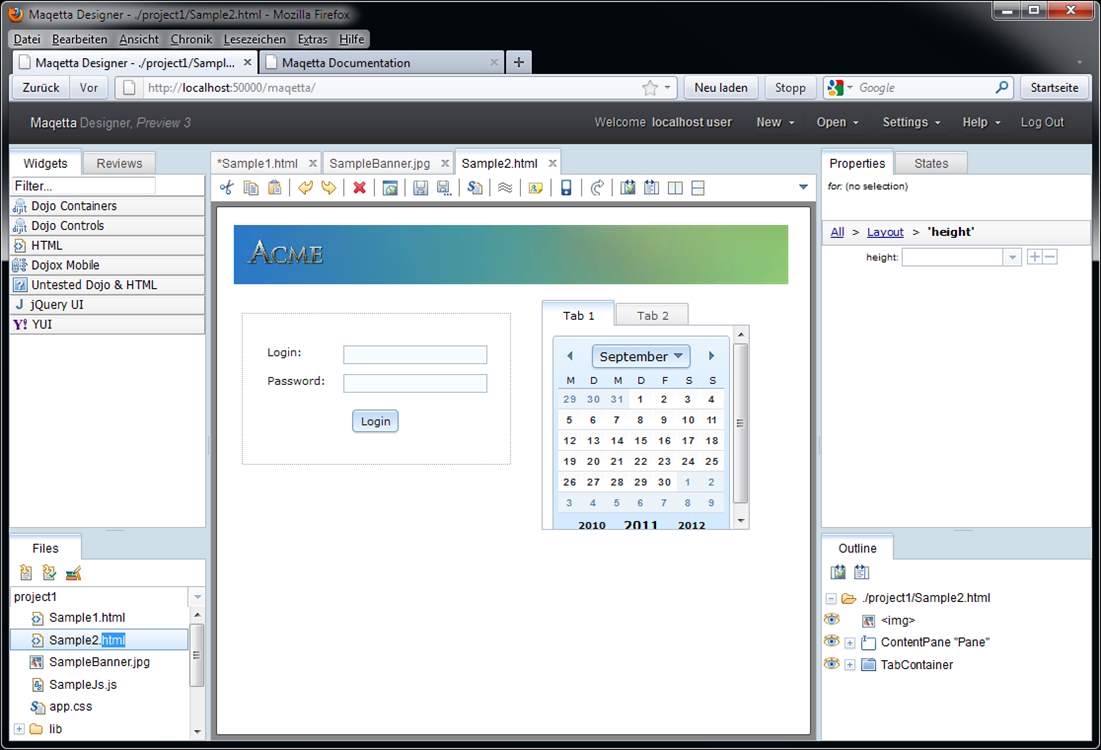Click the yellow sticky note review icon

point(535,188)
